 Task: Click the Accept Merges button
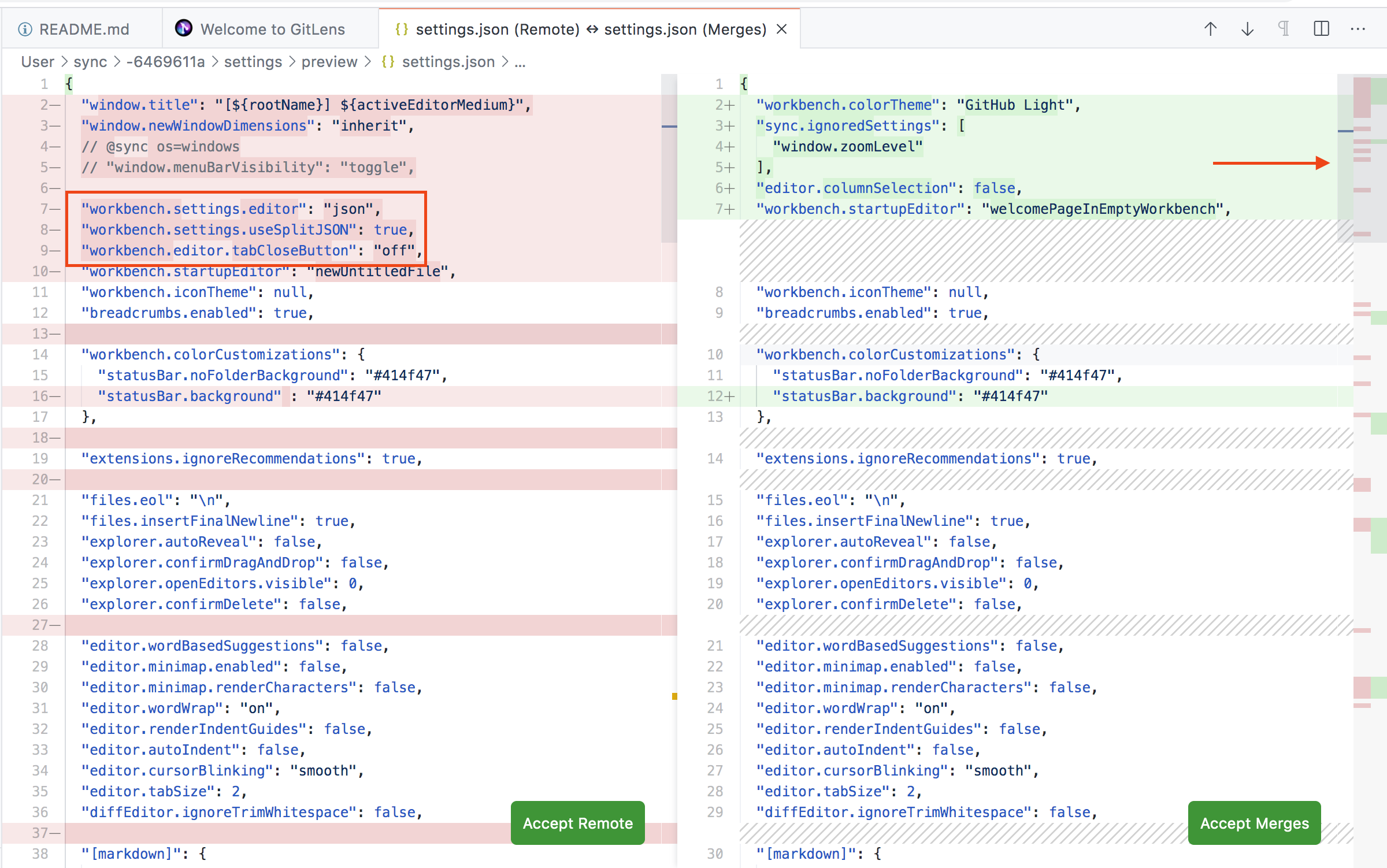click(1255, 823)
